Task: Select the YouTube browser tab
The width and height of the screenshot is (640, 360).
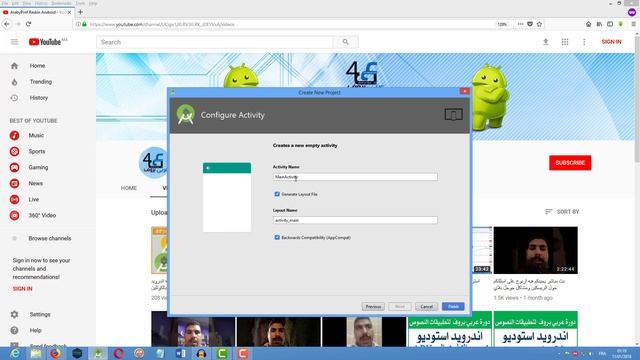Action: coord(37,12)
